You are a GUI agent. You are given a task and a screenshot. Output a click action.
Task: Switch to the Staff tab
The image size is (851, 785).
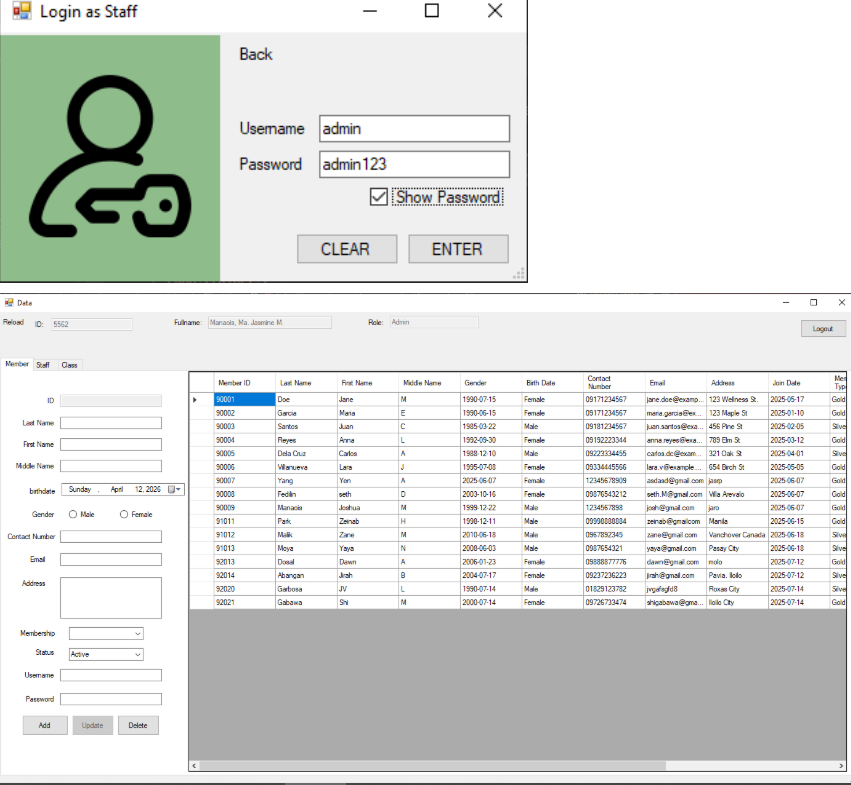click(x=43, y=365)
